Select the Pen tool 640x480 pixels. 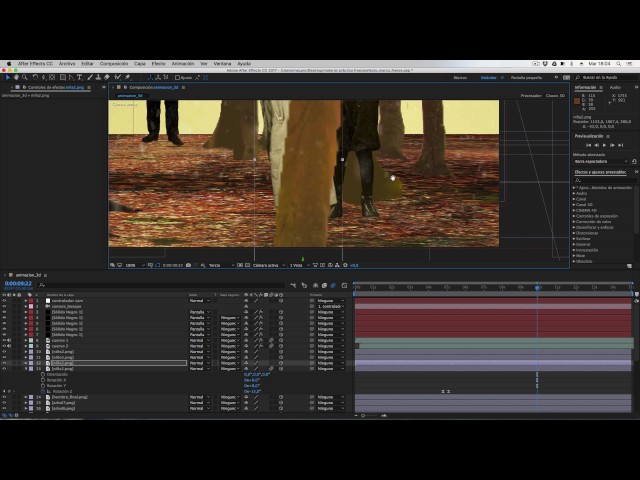[71, 77]
